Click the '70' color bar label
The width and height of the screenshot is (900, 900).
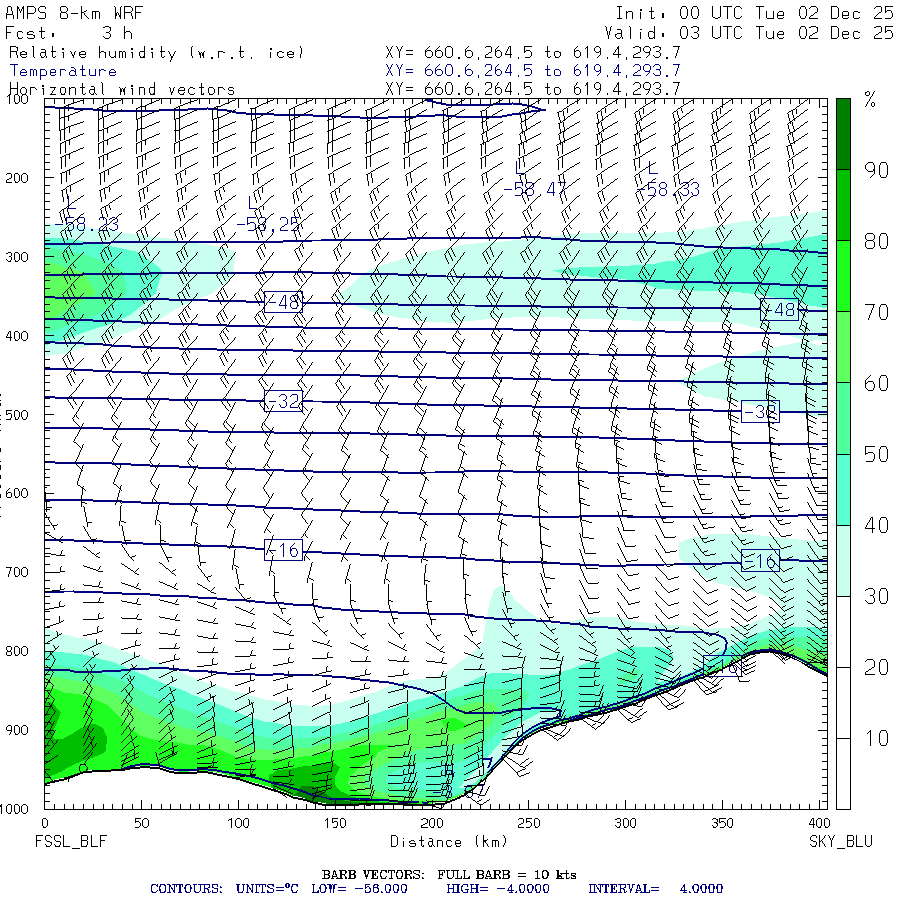tap(876, 313)
